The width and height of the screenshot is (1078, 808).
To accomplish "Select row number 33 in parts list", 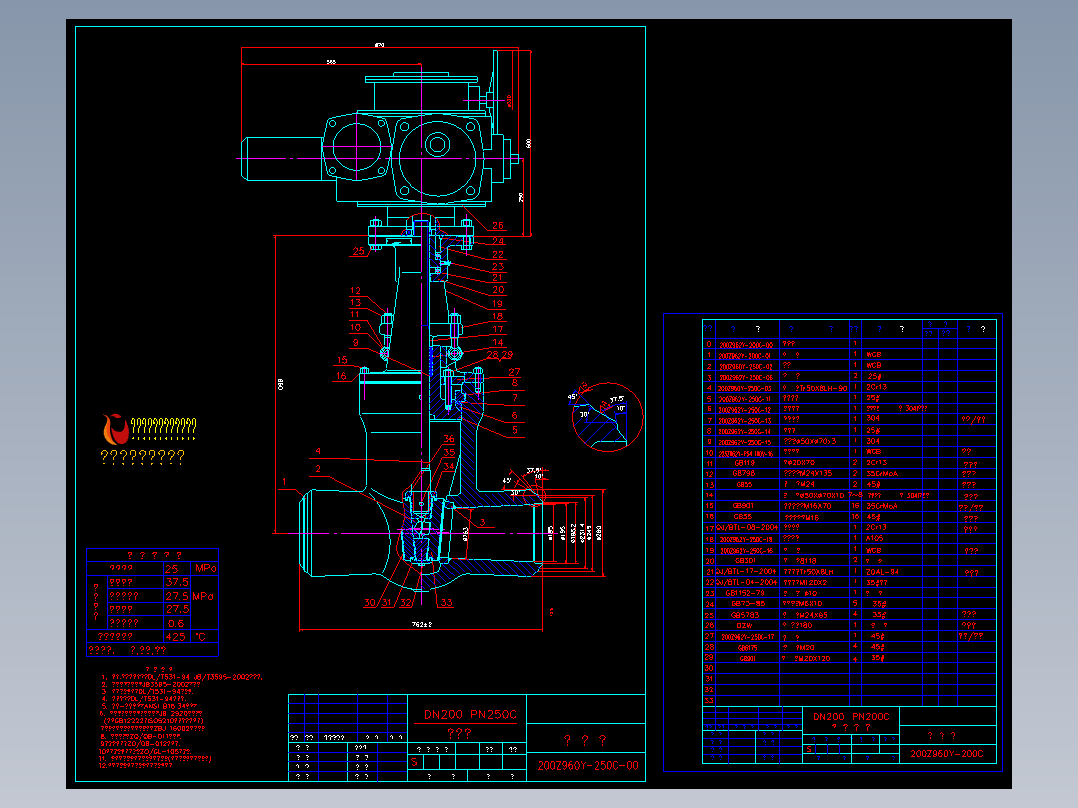I will coord(709,700).
